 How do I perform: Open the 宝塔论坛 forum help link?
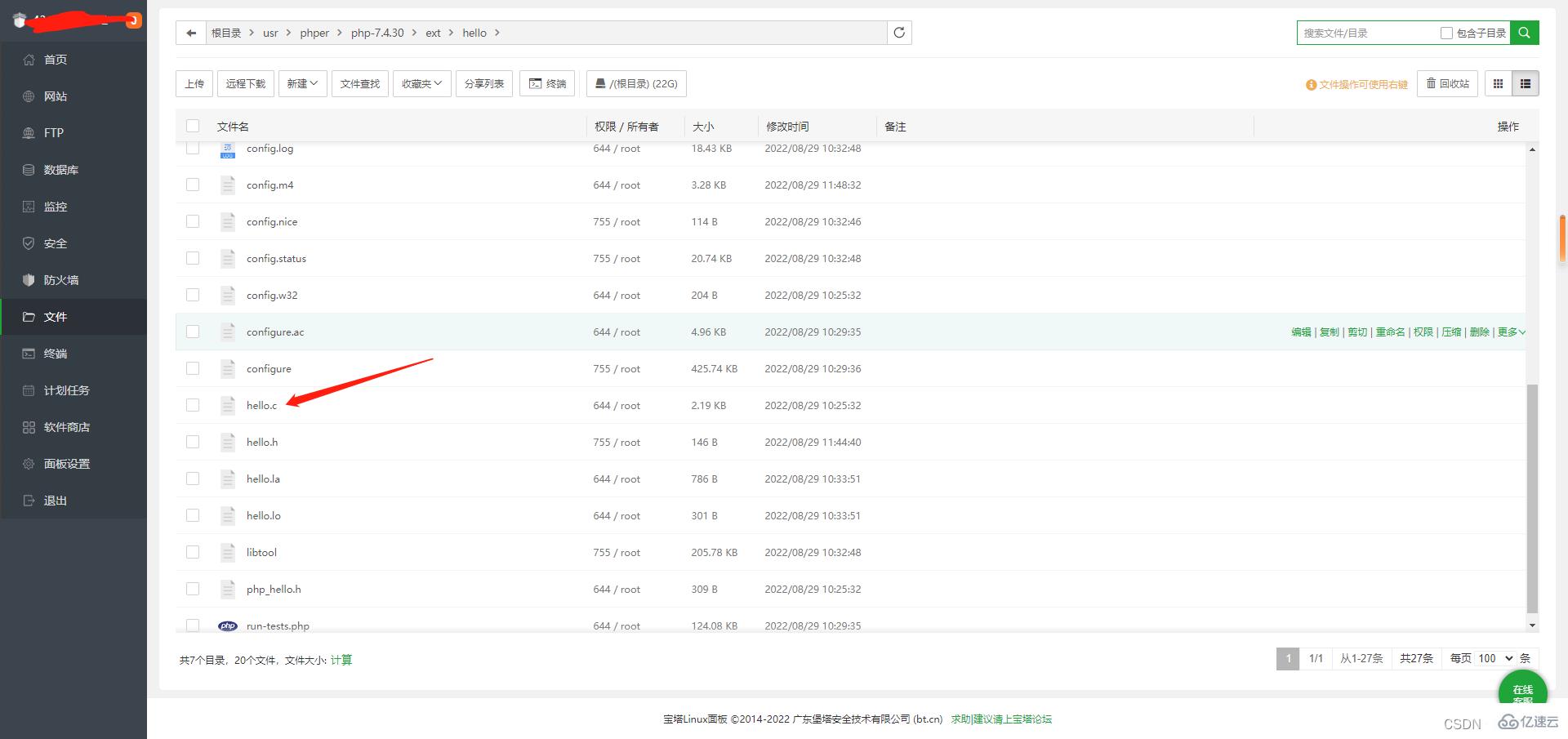tap(1000, 719)
